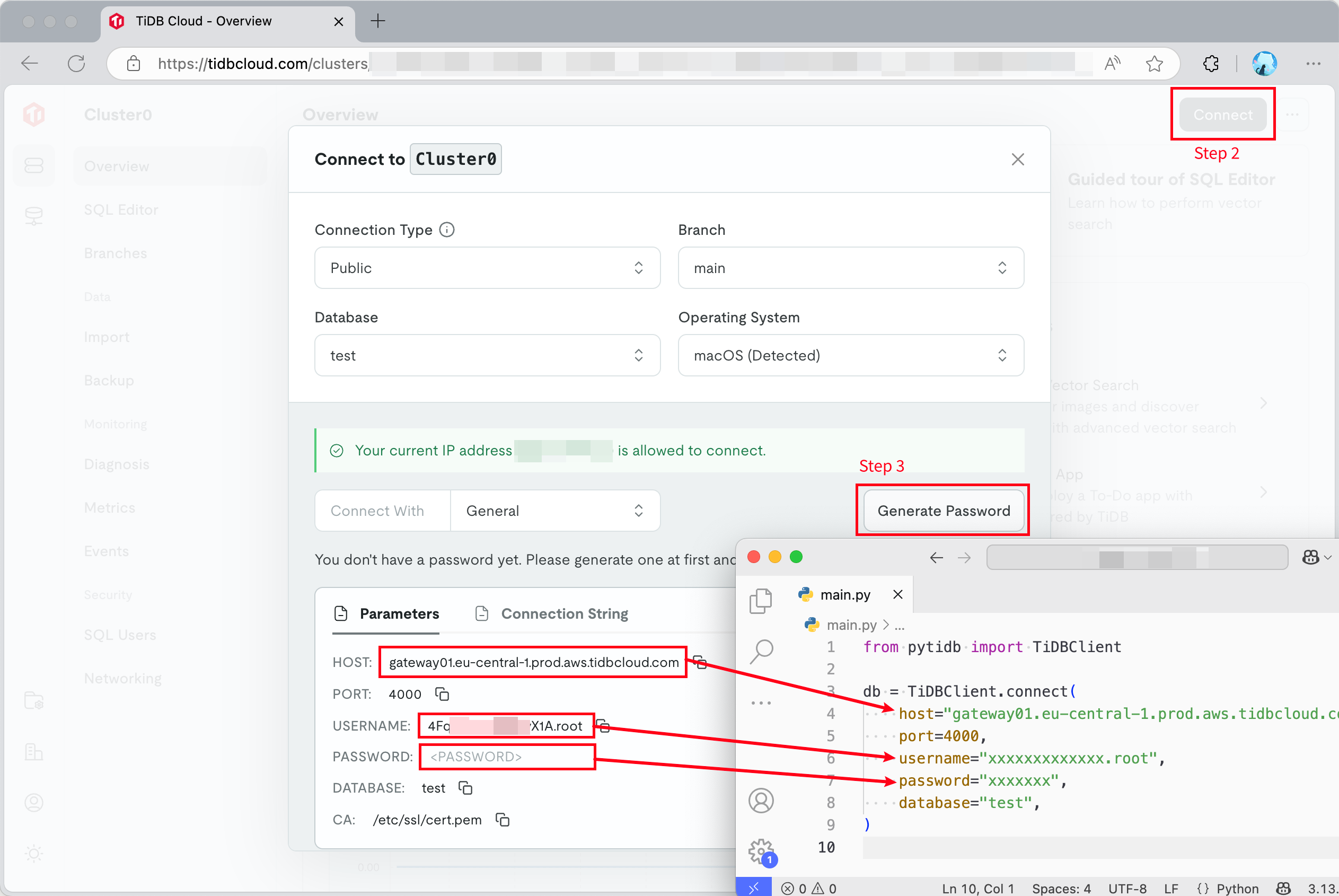1339x896 pixels.
Task: Copy the DATABASE value test
Action: tap(465, 788)
